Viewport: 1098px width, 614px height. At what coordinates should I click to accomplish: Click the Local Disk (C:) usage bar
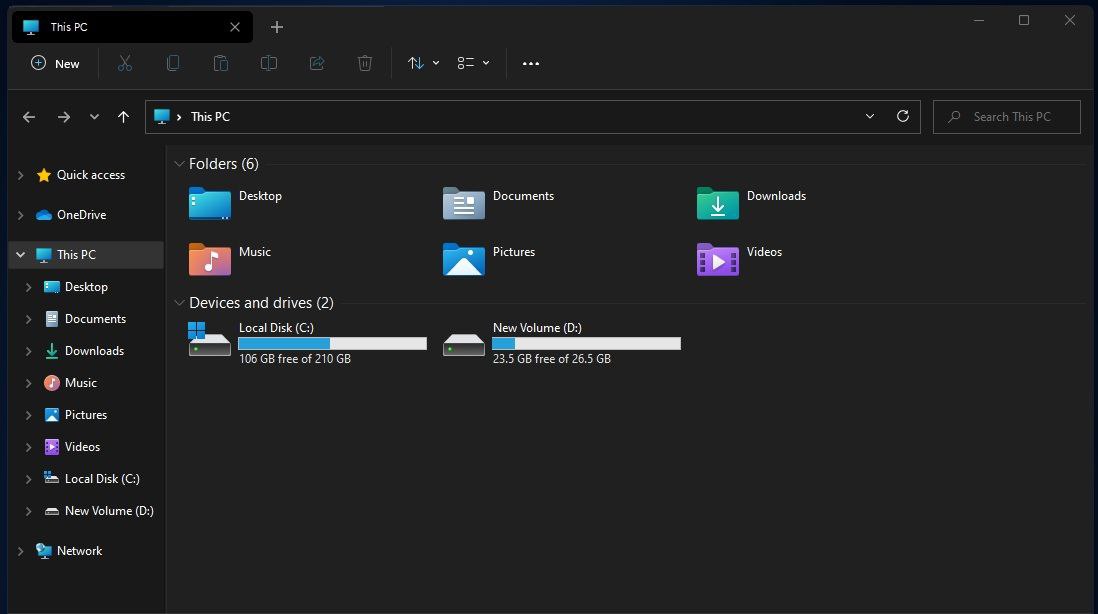(333, 343)
